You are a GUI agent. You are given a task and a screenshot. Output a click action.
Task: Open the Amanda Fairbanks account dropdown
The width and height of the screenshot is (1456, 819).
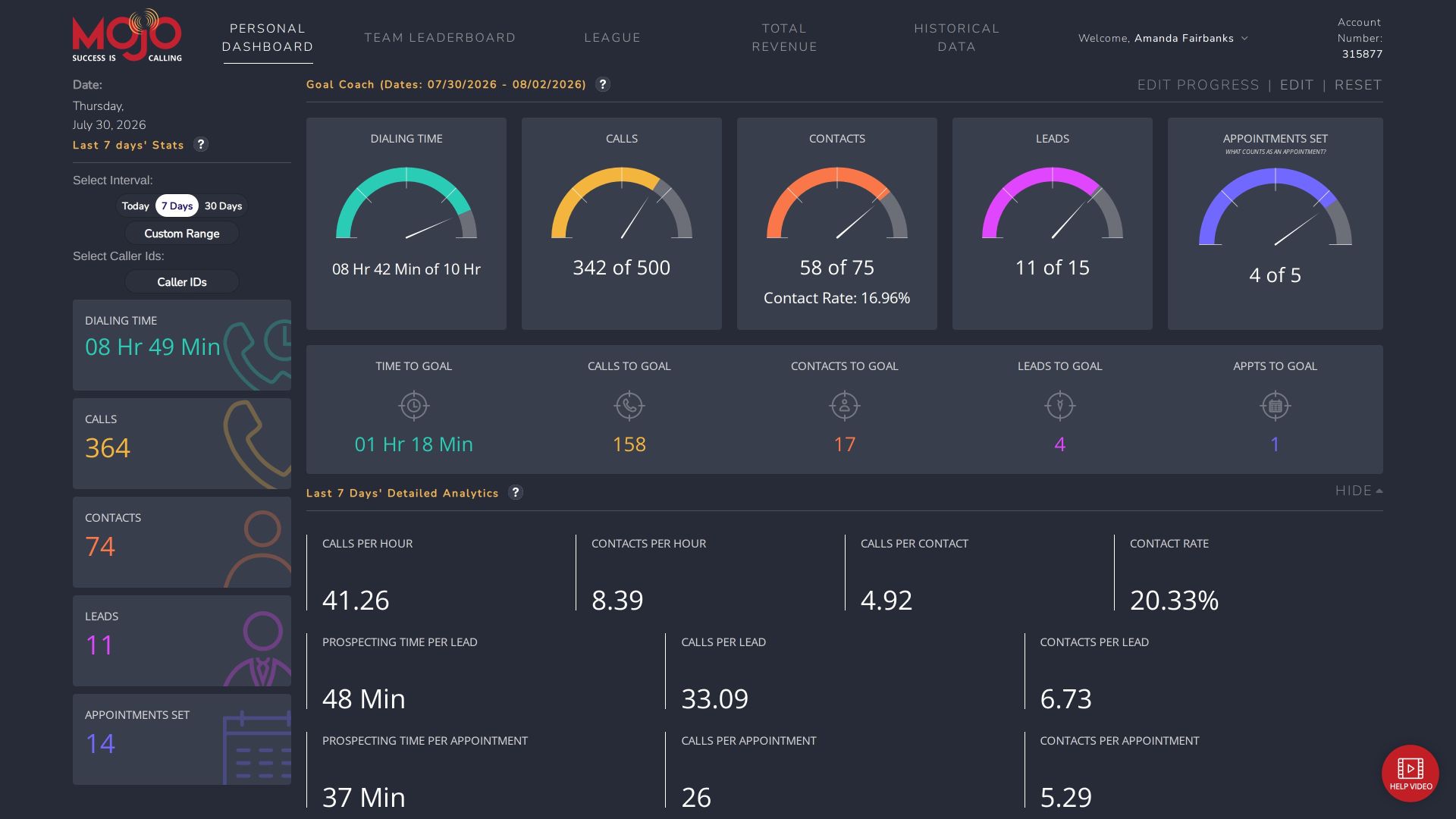(1163, 38)
